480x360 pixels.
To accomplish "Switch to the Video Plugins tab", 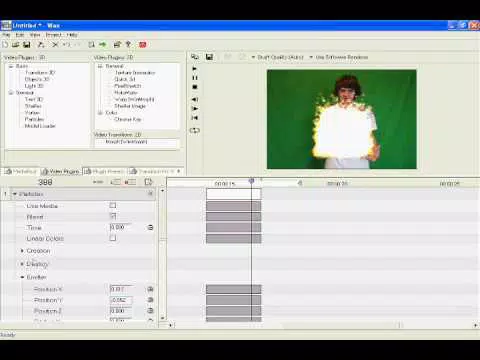I will (60, 171).
